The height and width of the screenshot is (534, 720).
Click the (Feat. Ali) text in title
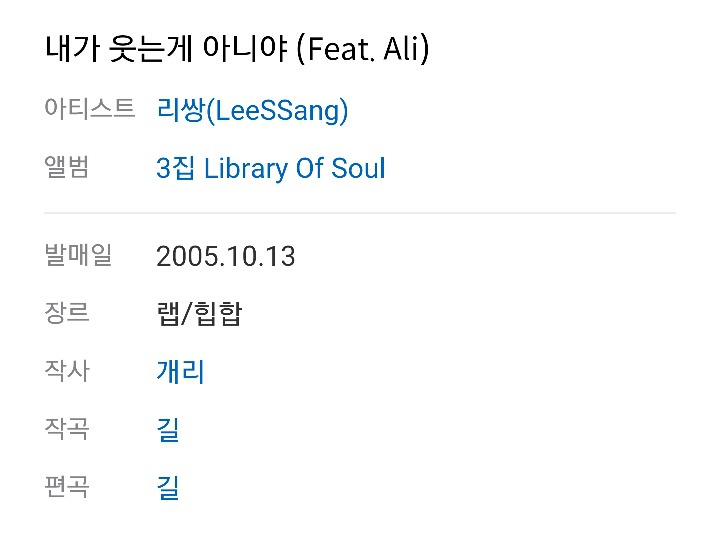pos(363,49)
